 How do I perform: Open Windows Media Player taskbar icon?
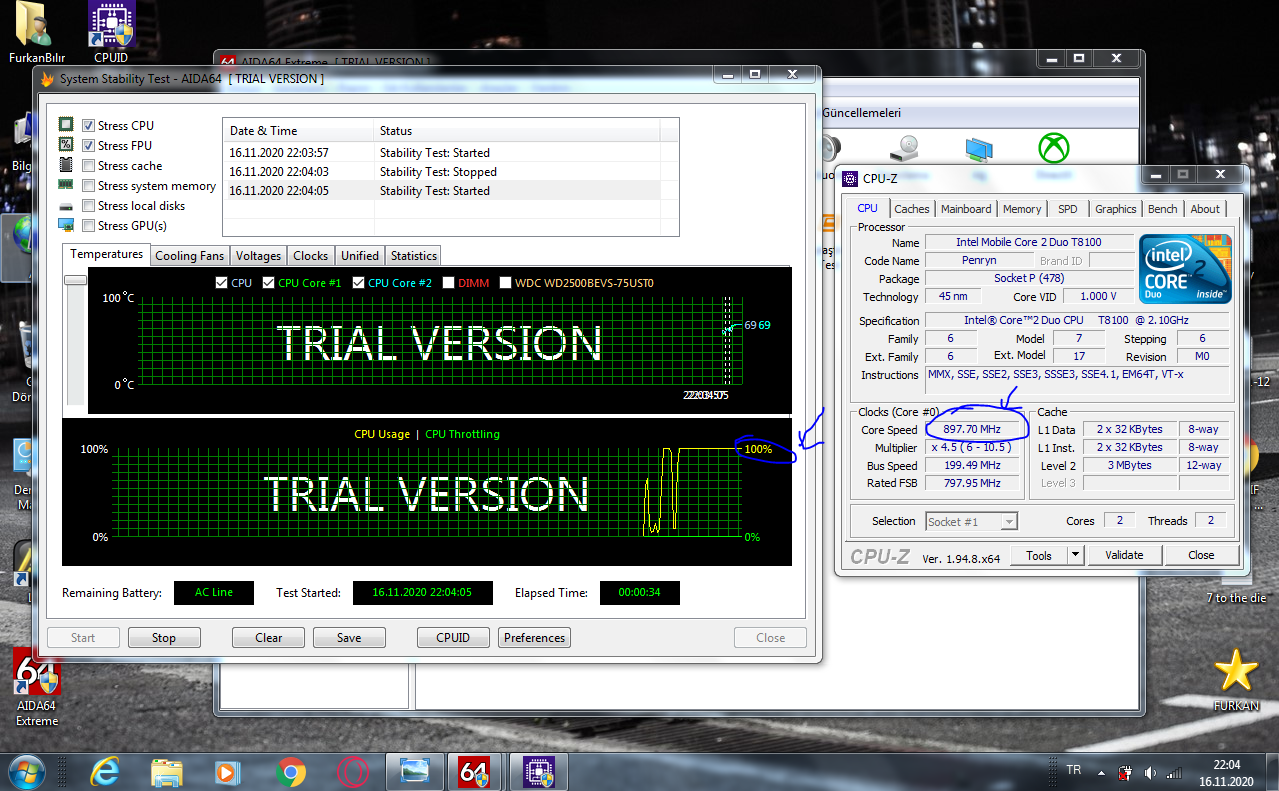228,771
